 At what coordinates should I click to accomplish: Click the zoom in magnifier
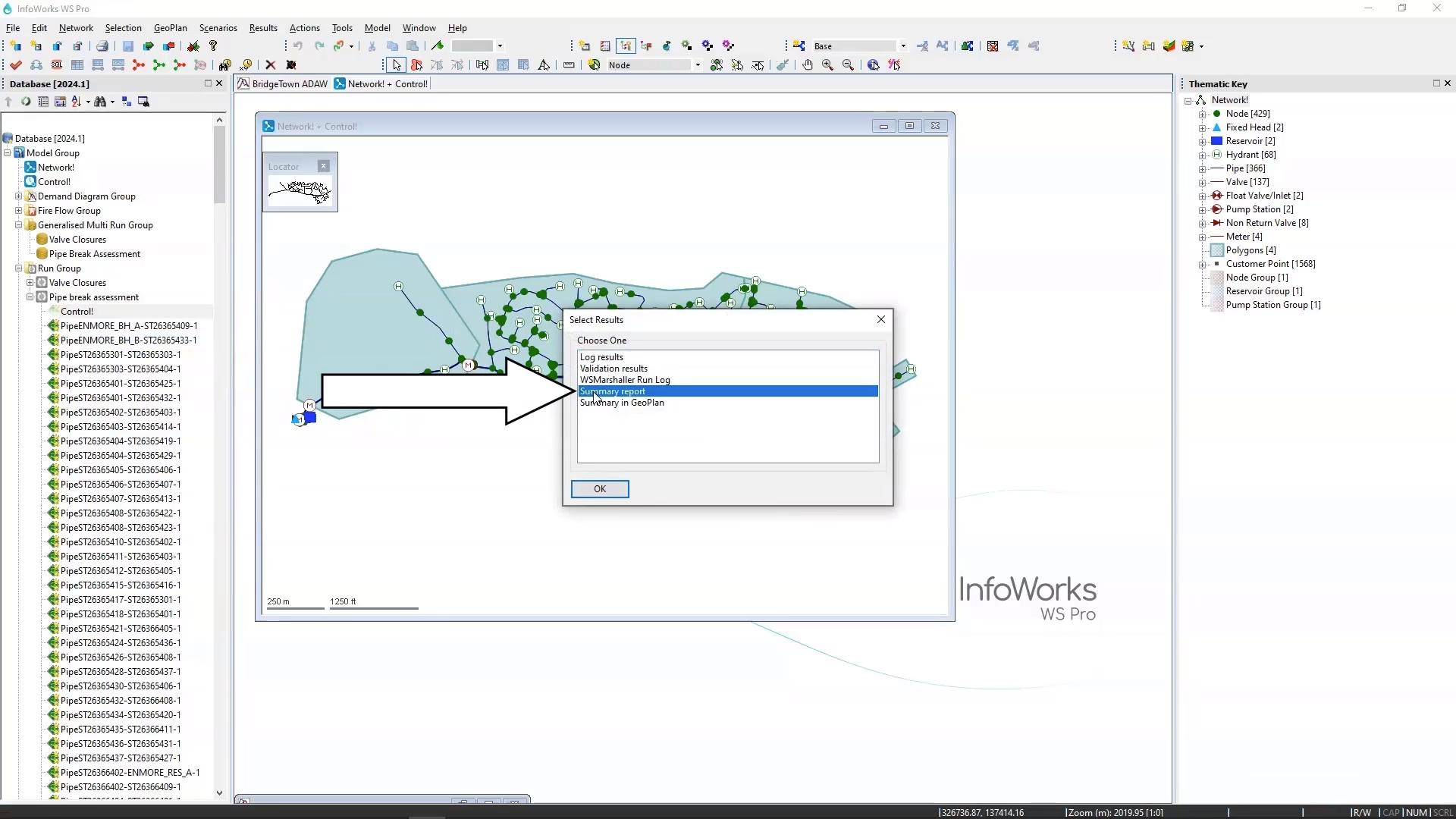828,65
